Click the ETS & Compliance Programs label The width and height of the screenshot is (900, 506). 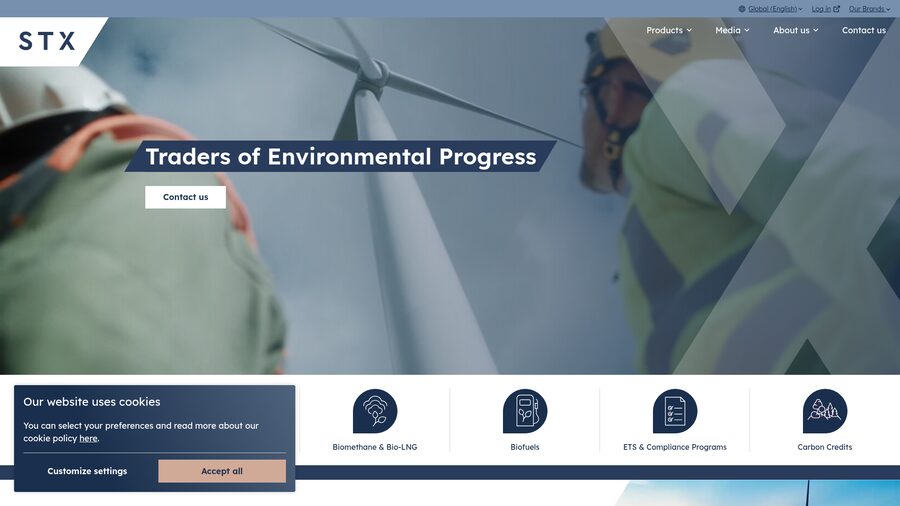pyautogui.click(x=675, y=447)
